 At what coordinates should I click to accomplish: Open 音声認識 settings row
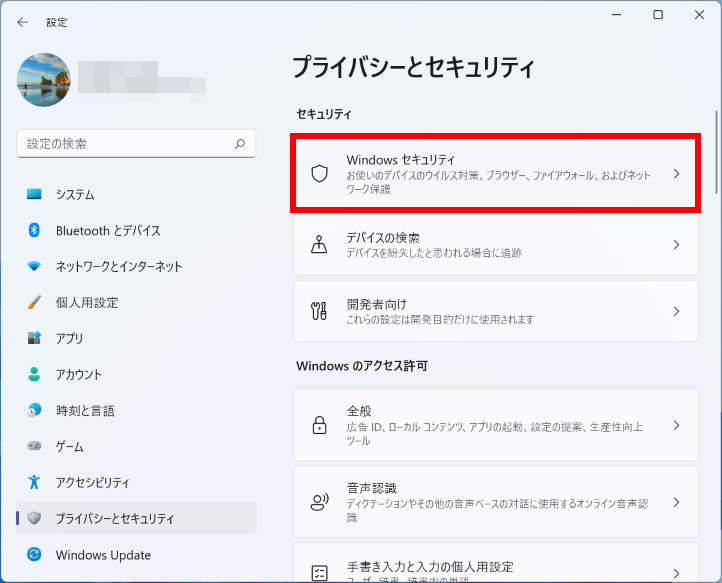[495, 502]
